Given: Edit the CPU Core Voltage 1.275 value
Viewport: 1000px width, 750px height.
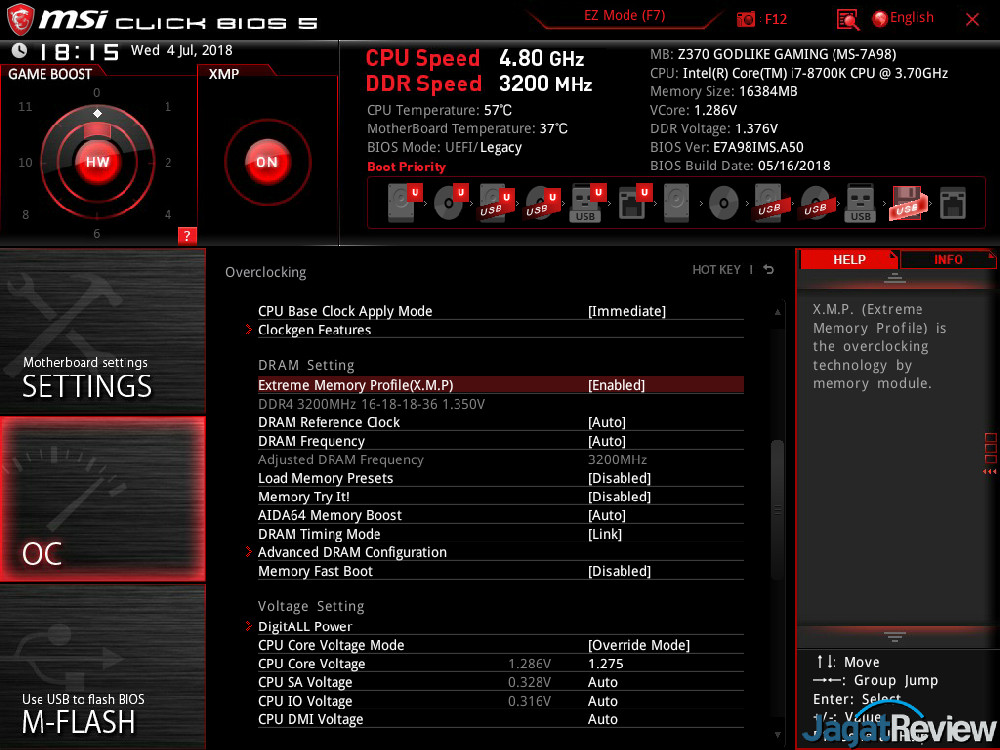Looking at the screenshot, I should click(x=606, y=664).
